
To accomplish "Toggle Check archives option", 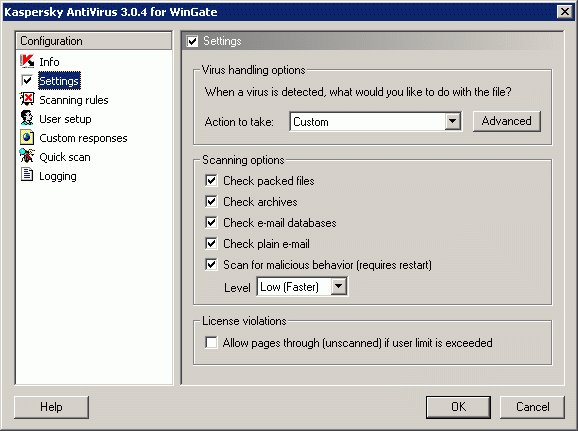I will (211, 202).
